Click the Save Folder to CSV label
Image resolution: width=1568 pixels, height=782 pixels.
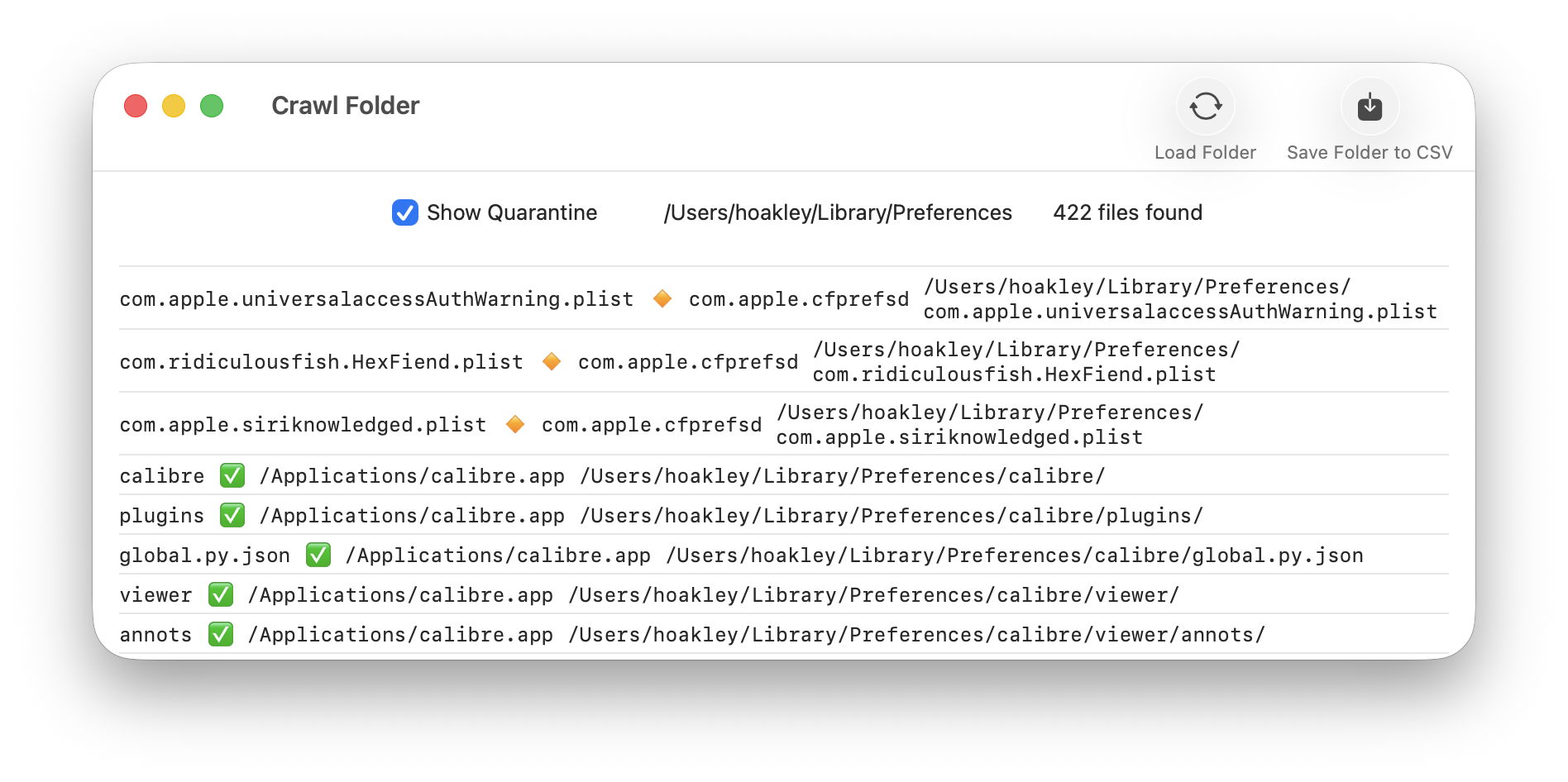1370,153
